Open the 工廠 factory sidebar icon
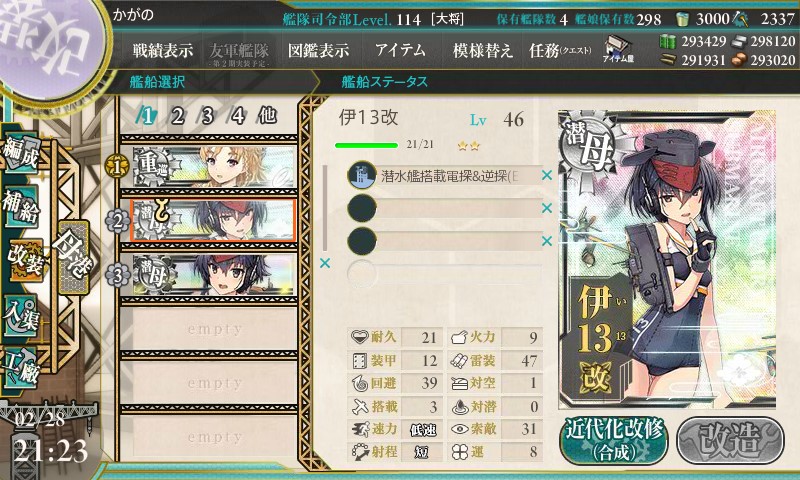The width and height of the screenshot is (800, 480). point(21,367)
